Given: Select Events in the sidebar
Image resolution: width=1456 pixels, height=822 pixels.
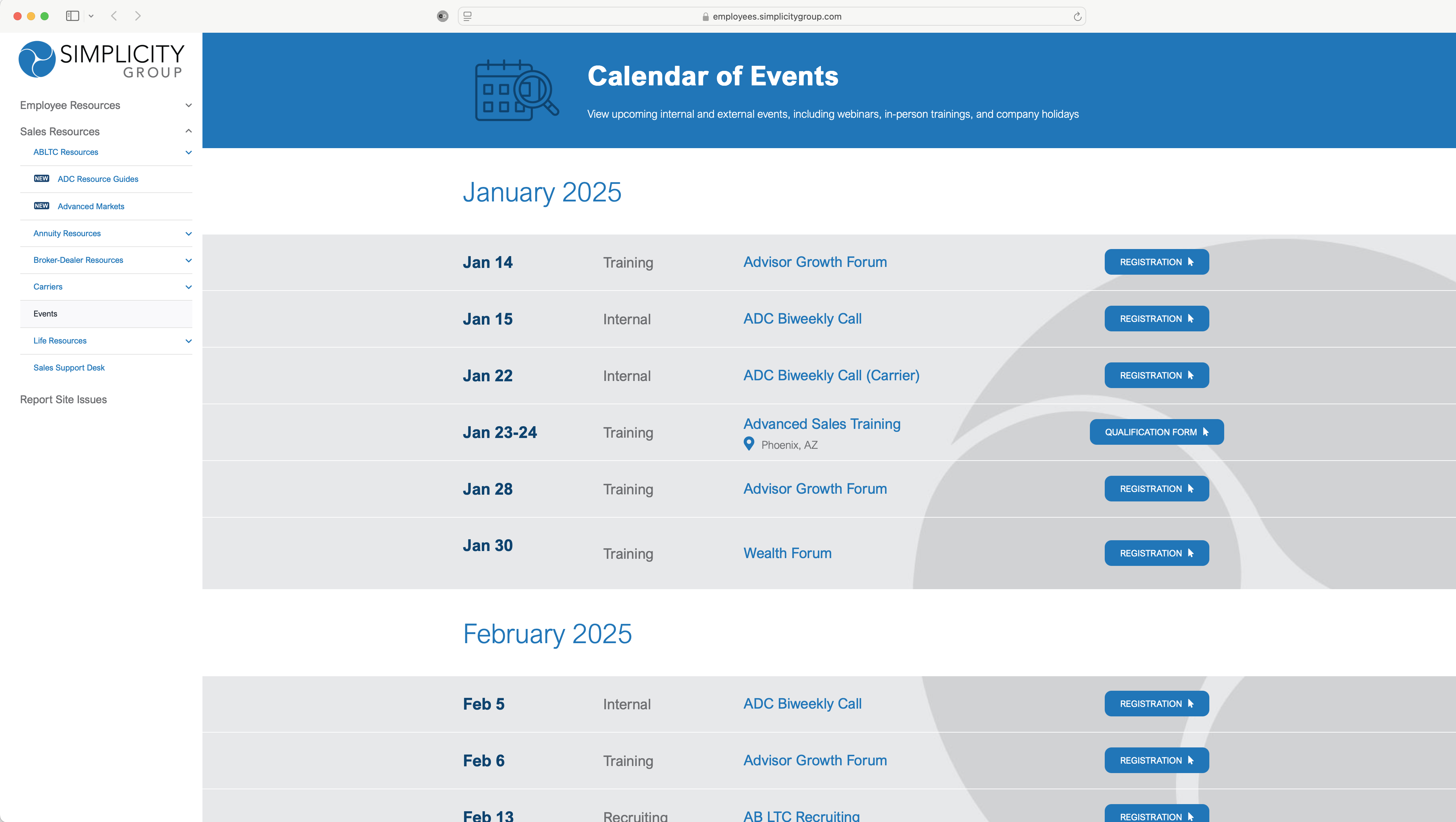Looking at the screenshot, I should pos(45,314).
